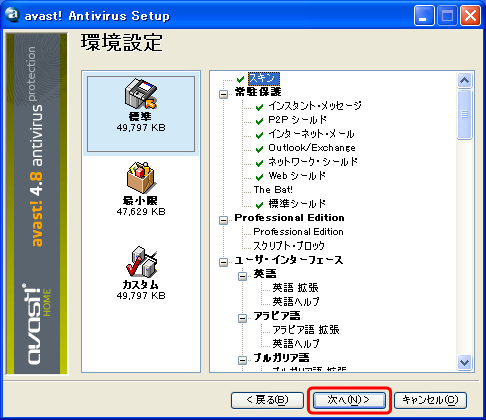Collapse the ブルガリア語 language node
The height and width of the screenshot is (420, 486).
(242, 360)
